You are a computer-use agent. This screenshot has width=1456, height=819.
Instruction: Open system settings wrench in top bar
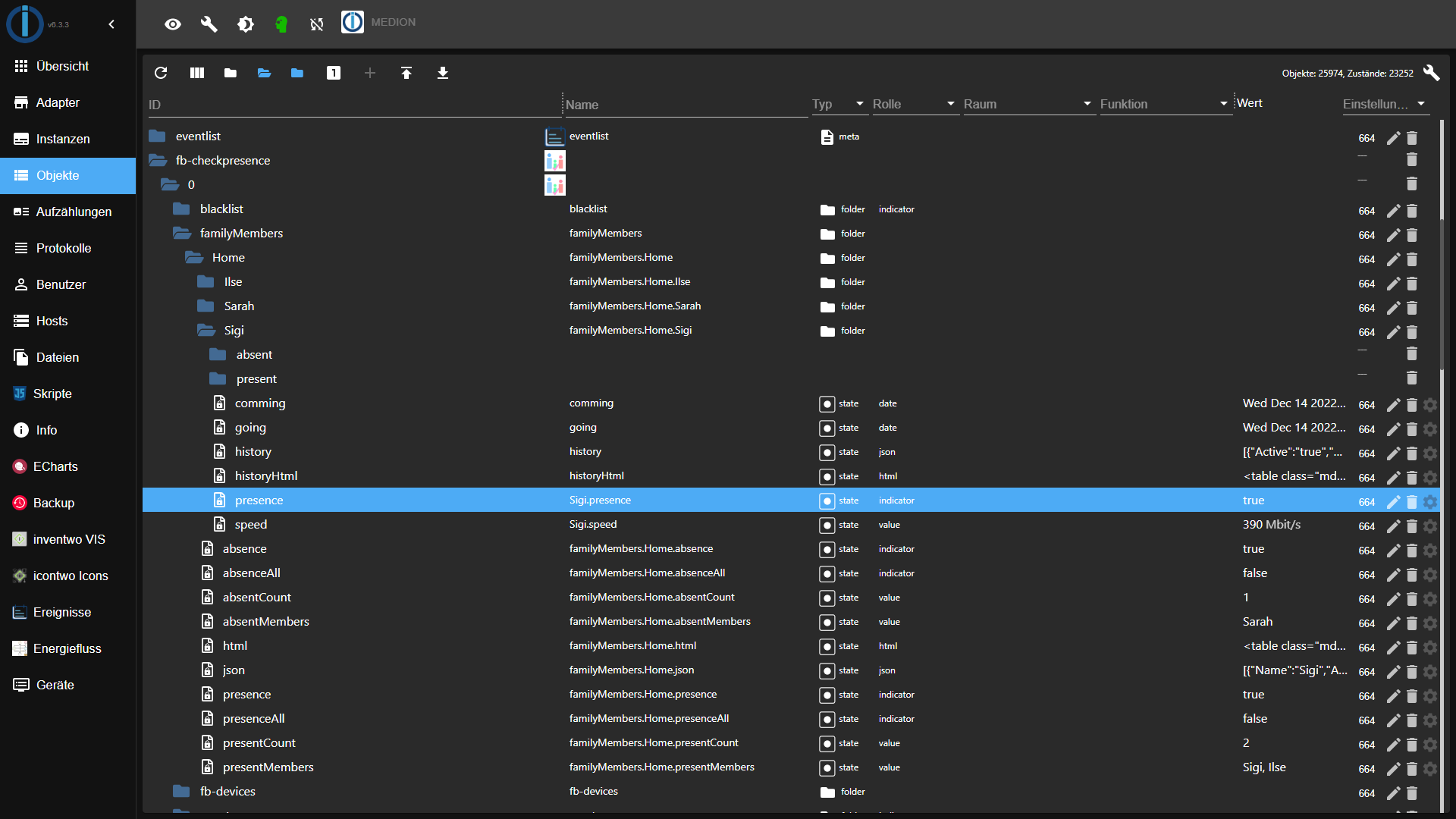click(209, 24)
